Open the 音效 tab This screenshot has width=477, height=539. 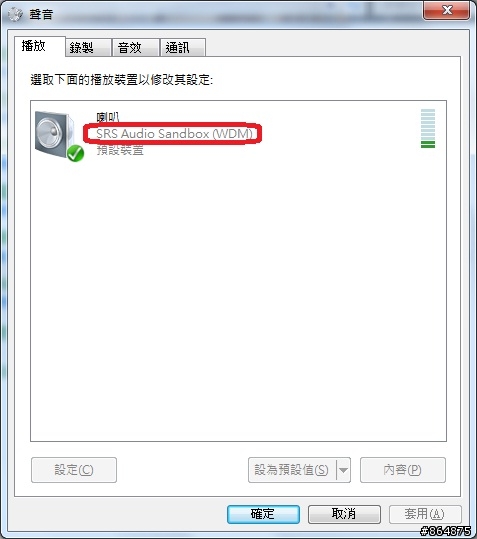tap(136, 47)
